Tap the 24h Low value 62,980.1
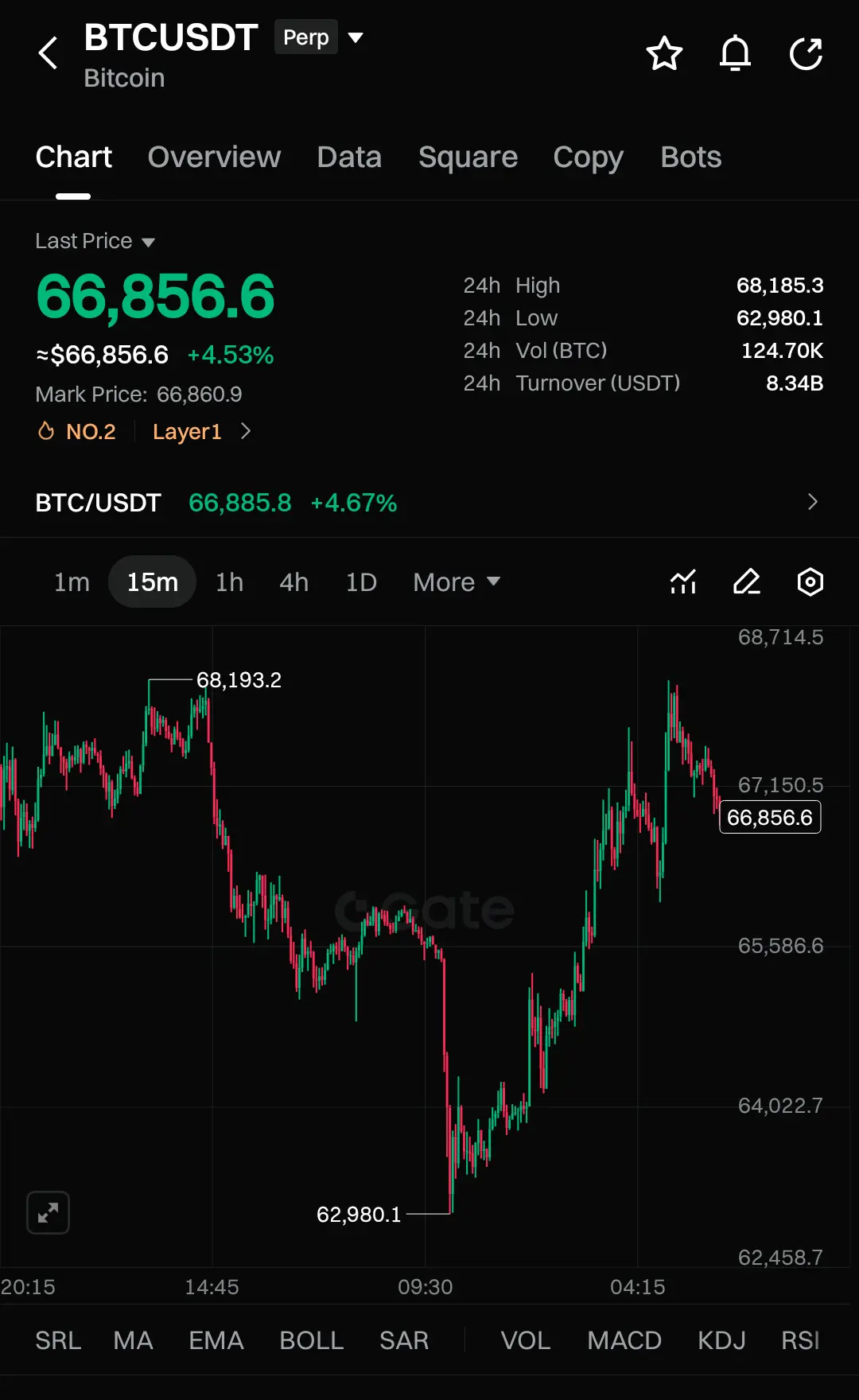The width and height of the screenshot is (859, 1400). pyautogui.click(x=780, y=317)
